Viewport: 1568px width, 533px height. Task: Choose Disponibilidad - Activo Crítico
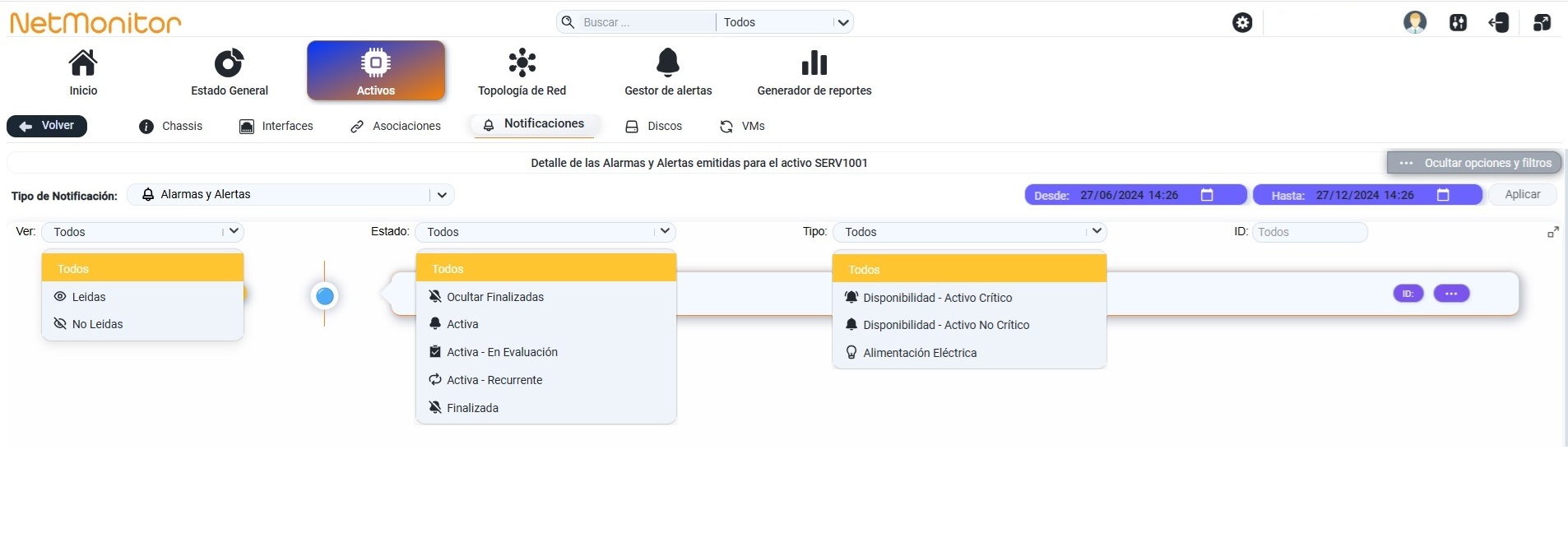pos(969,298)
